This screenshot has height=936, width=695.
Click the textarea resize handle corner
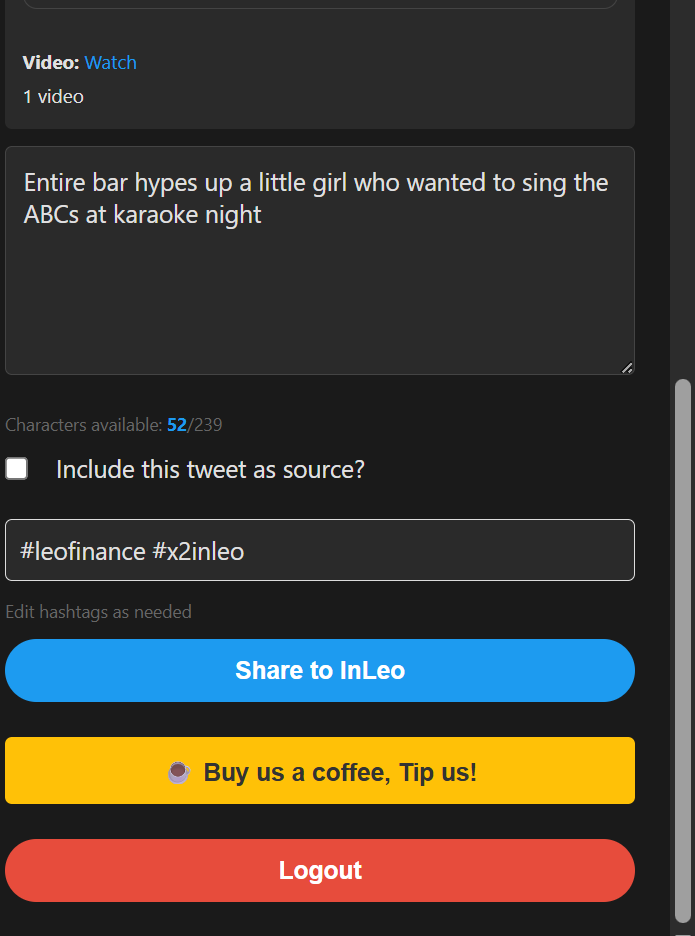[x=627, y=367]
